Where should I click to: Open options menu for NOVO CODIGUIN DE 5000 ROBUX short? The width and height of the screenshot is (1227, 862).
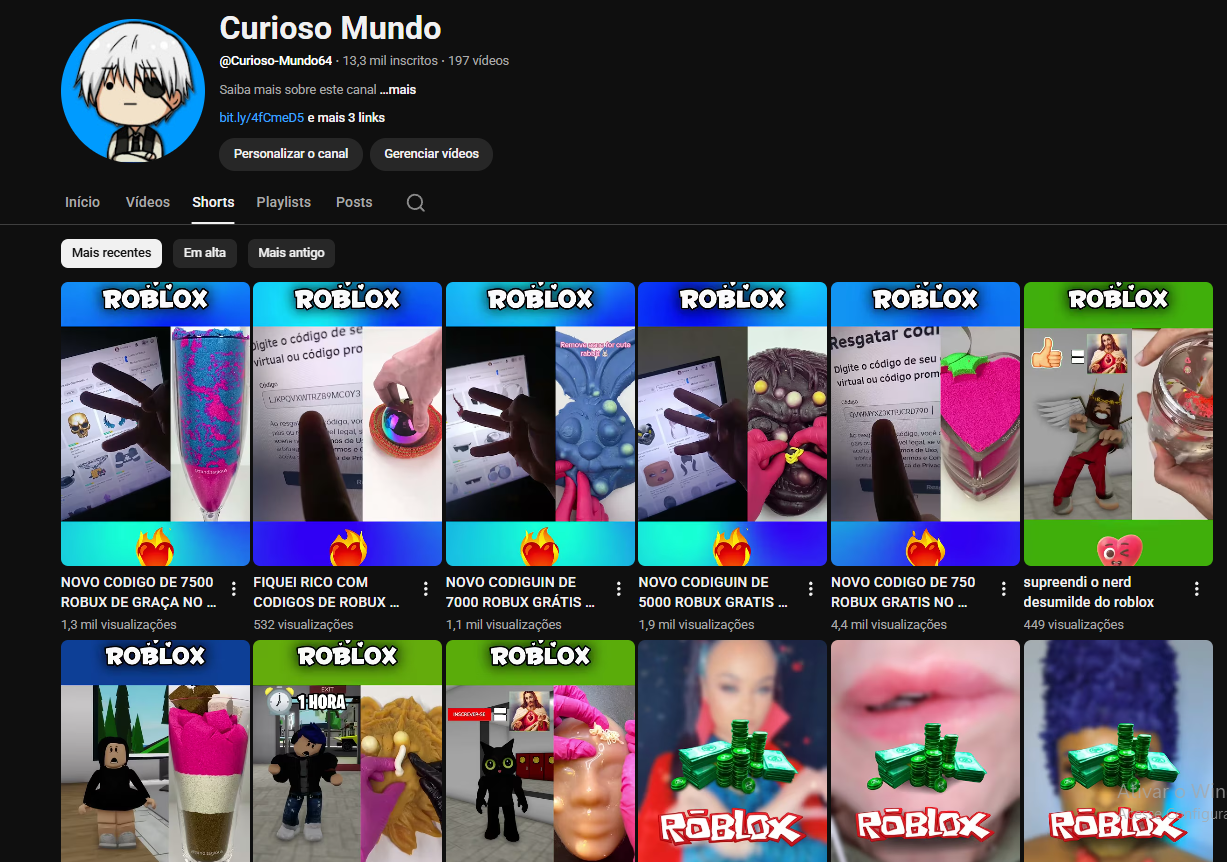click(x=811, y=589)
